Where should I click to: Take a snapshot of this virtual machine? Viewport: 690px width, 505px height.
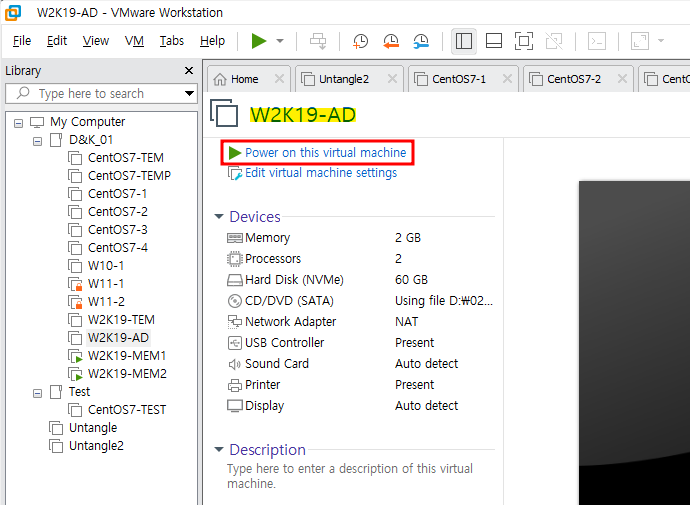[x=360, y=41]
